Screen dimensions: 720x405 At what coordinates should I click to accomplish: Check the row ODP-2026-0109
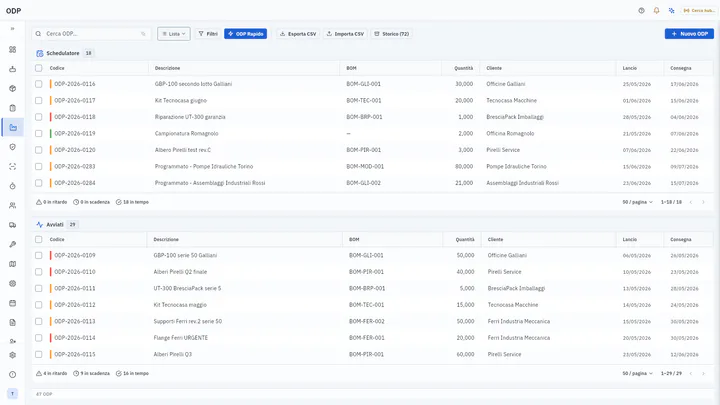point(39,255)
